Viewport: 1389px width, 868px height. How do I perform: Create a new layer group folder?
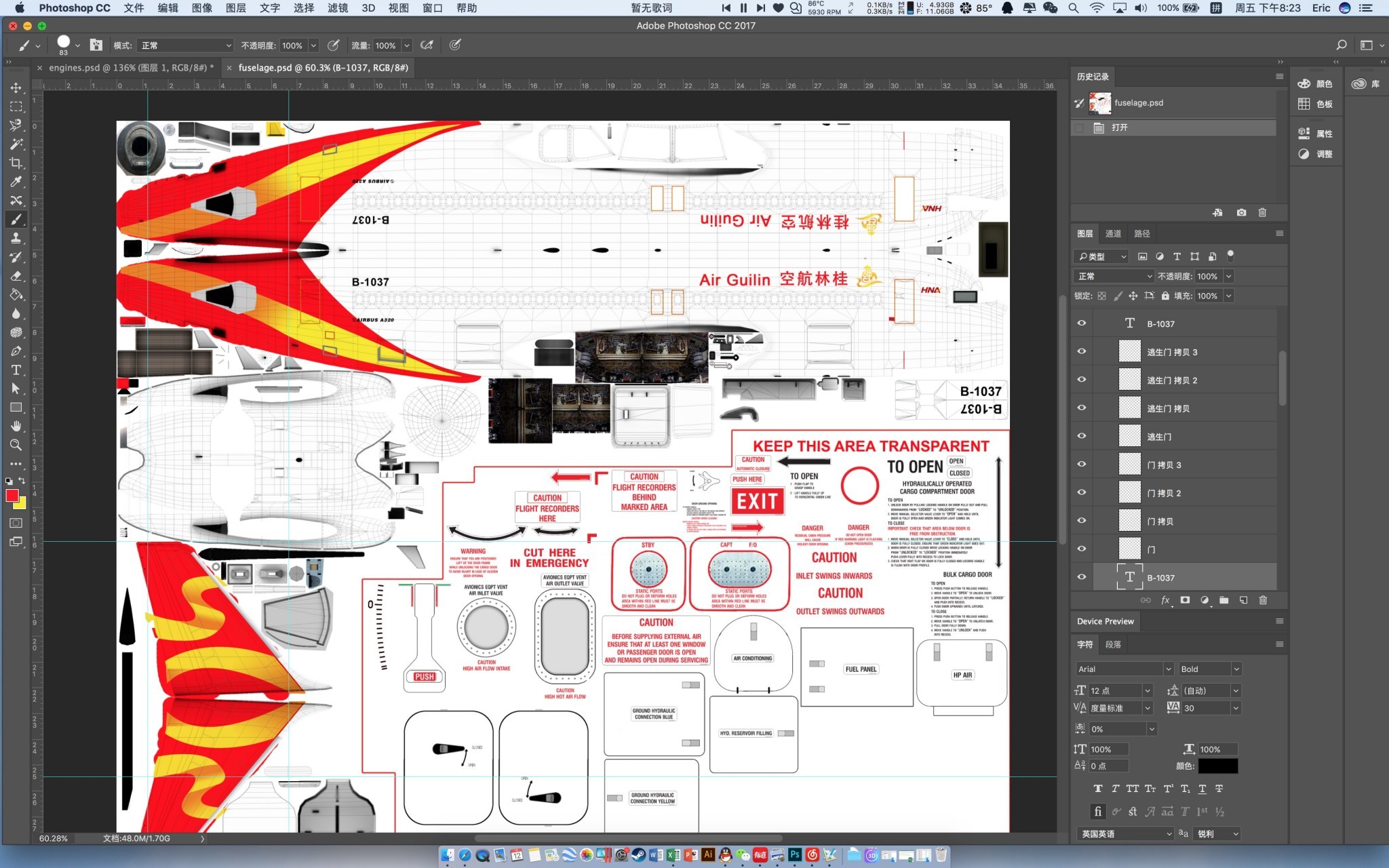[x=1224, y=600]
